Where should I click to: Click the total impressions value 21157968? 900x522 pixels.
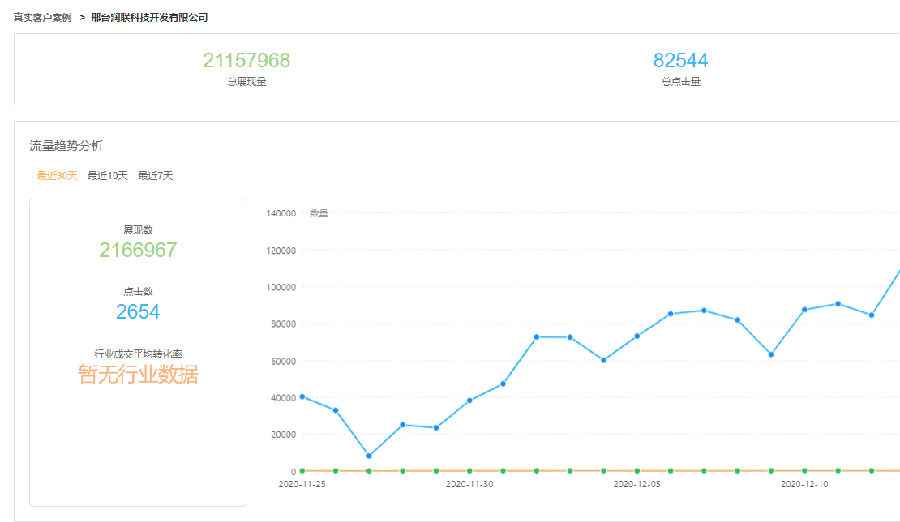(246, 60)
